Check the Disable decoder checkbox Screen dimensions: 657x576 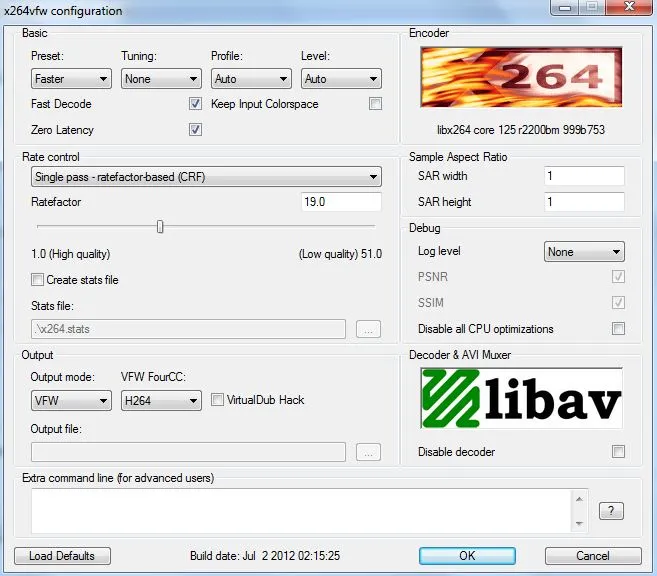click(x=618, y=452)
